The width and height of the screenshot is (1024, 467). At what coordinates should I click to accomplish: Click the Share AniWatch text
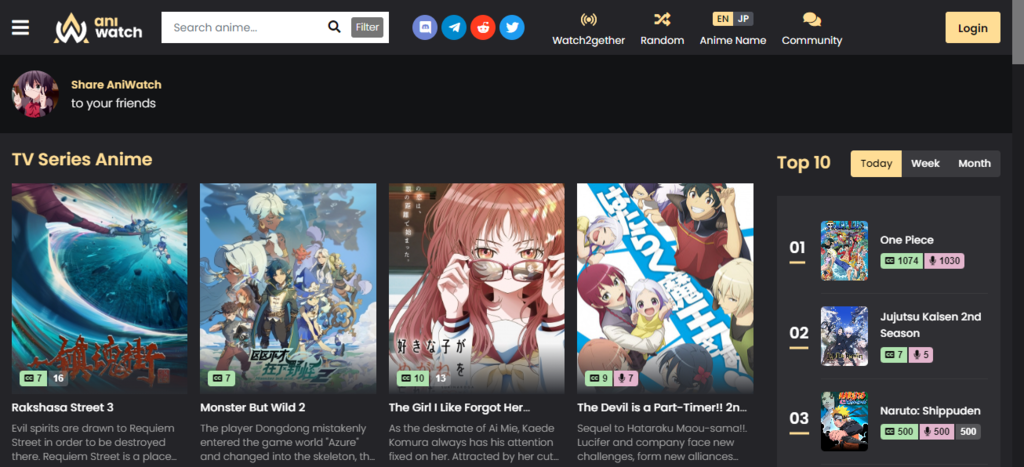click(x=116, y=85)
